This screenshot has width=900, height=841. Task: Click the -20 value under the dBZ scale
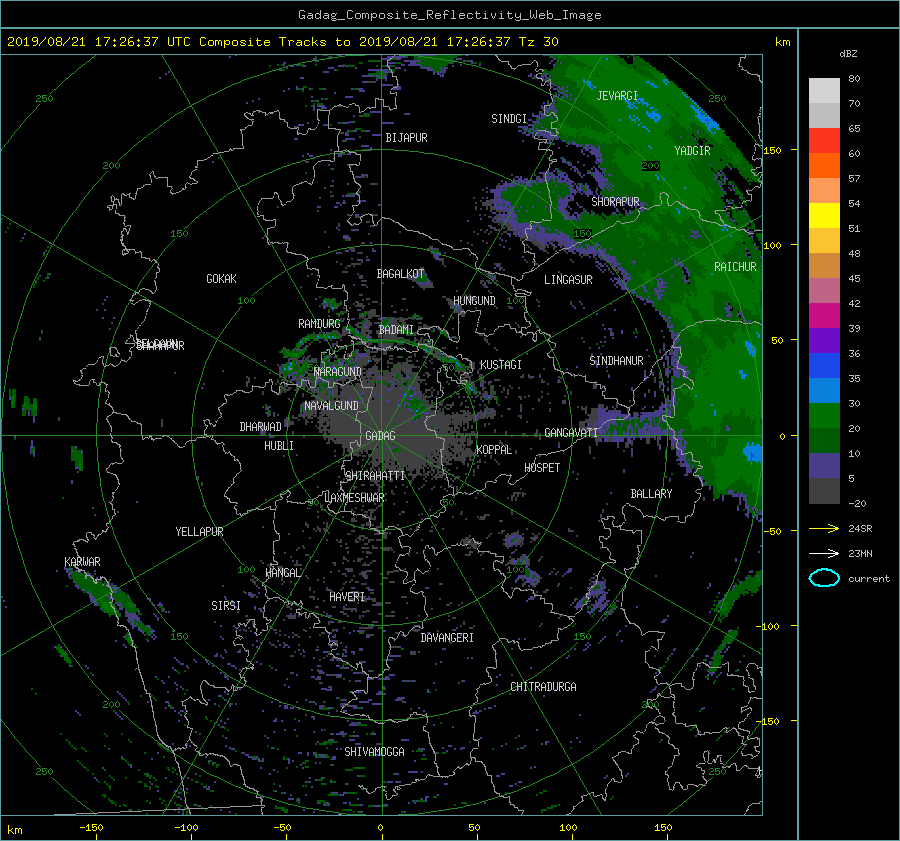[857, 503]
